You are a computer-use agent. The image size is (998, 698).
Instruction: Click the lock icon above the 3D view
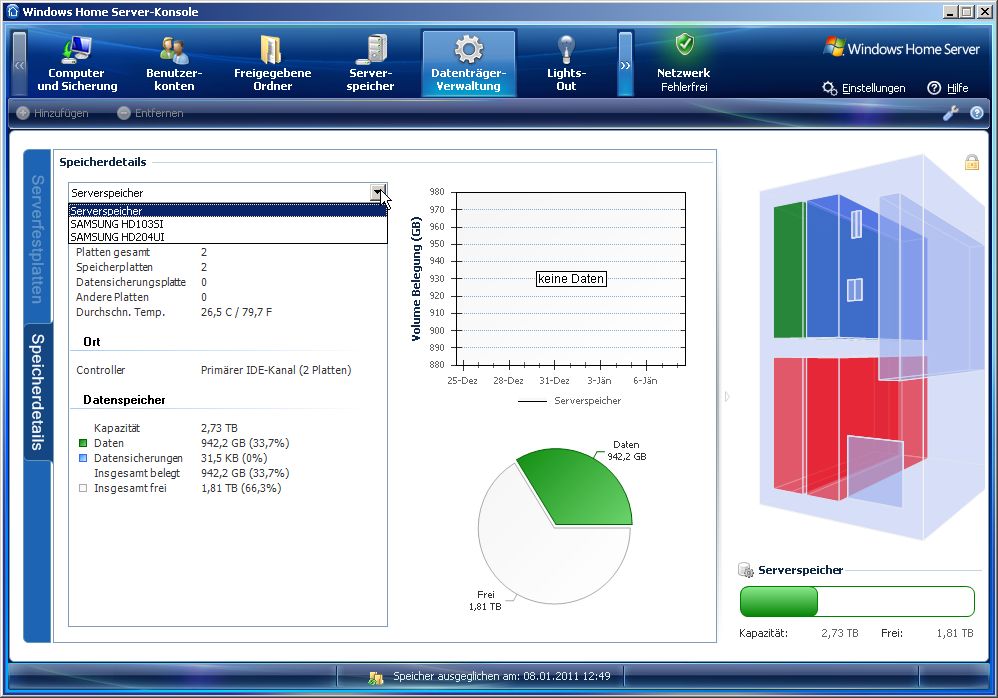971,162
